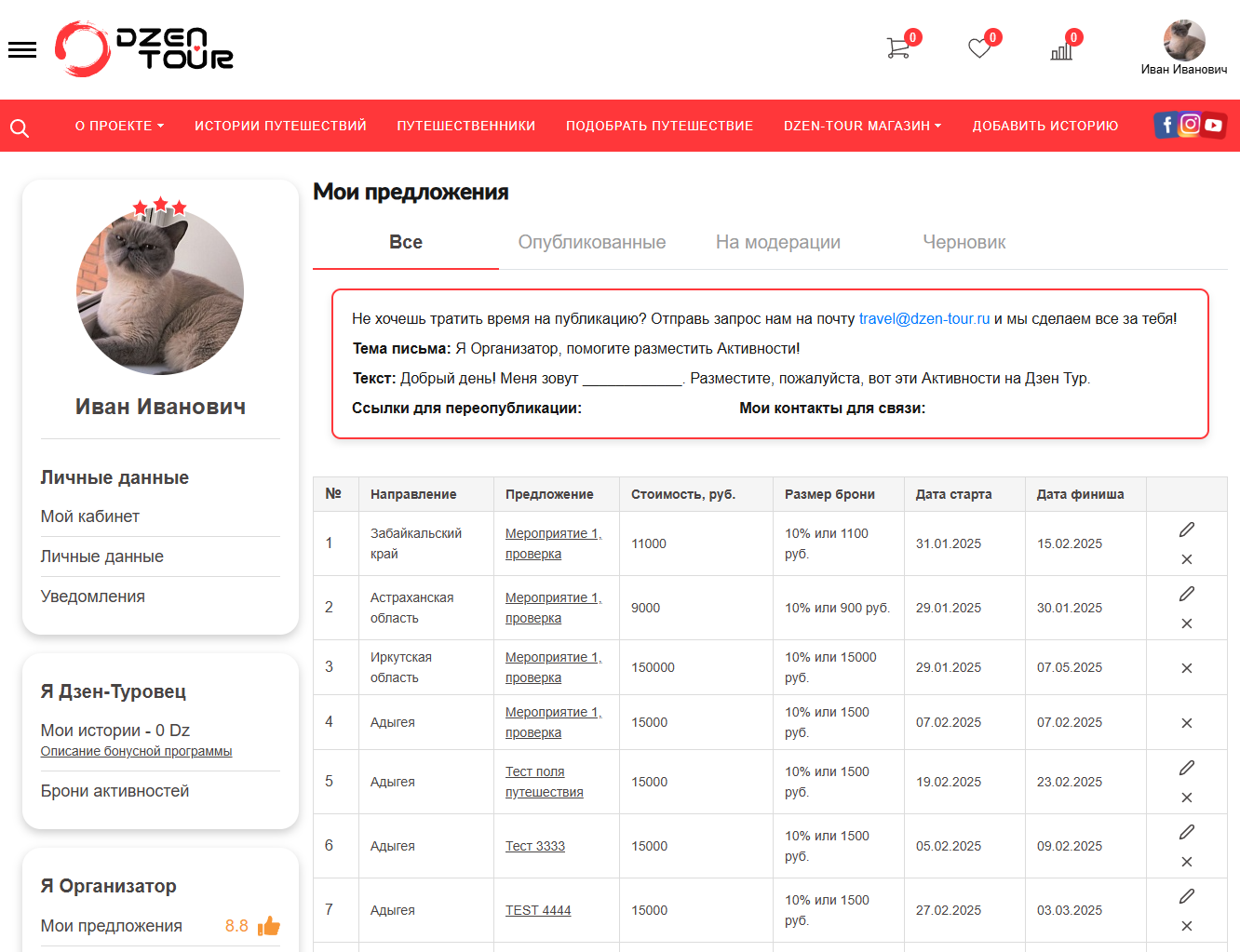Open the Instagram page icon
The width and height of the screenshot is (1240, 952).
(1190, 125)
